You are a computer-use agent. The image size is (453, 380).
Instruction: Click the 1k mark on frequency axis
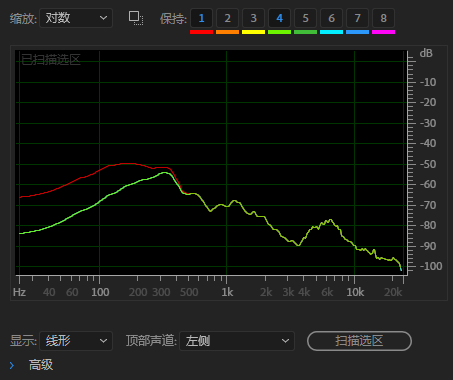point(227,292)
